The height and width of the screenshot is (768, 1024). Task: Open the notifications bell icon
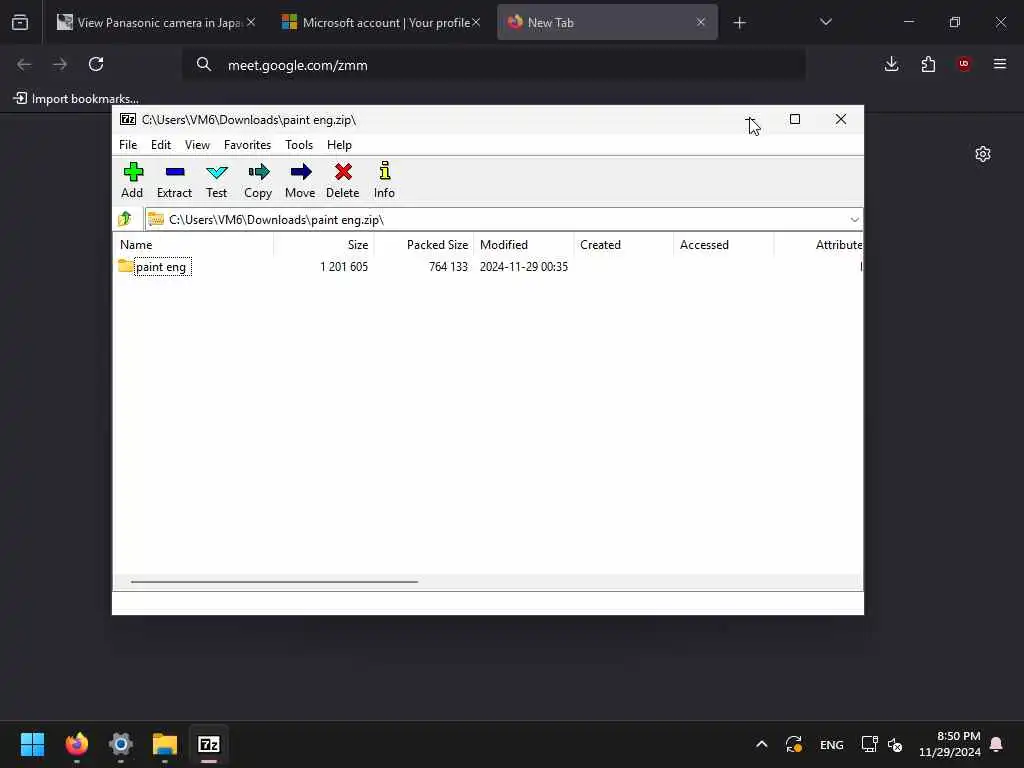coord(997,744)
